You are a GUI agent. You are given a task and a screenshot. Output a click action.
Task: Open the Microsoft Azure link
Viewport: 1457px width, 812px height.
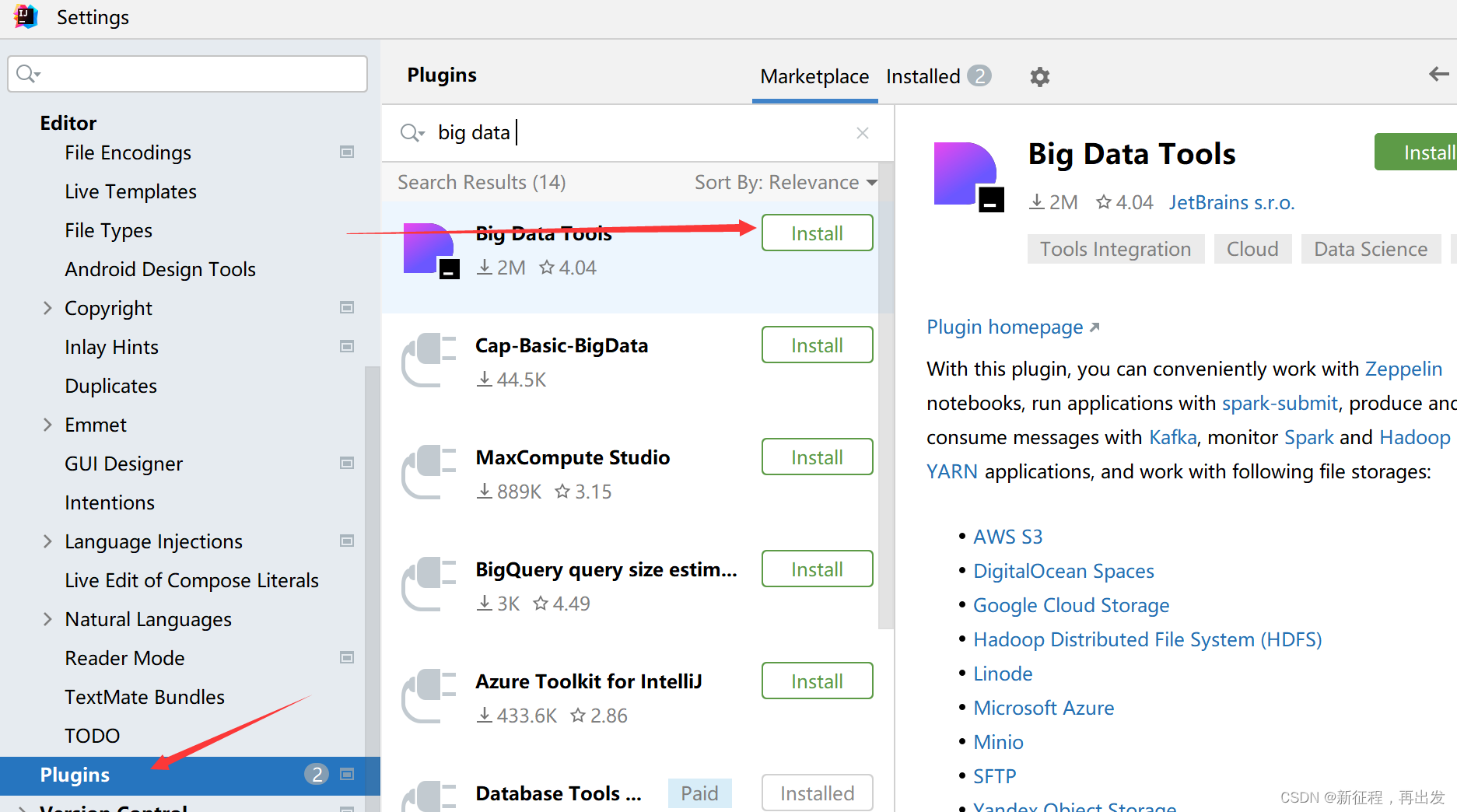pyautogui.click(x=1043, y=708)
